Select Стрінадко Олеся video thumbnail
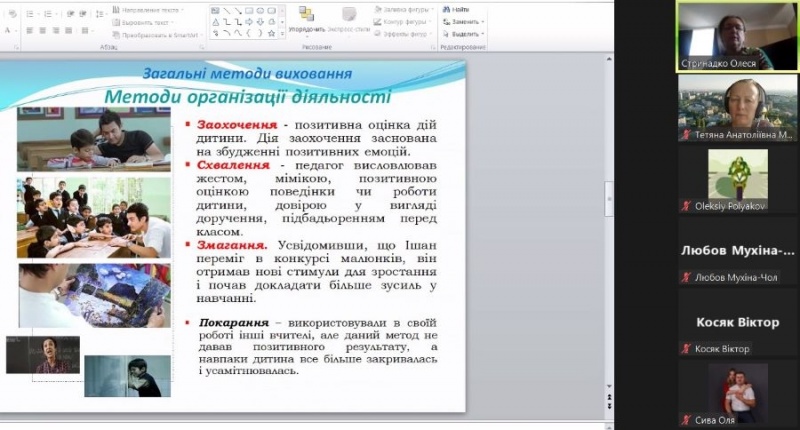Image resolution: width=800 pixels, height=430 pixels. click(737, 35)
